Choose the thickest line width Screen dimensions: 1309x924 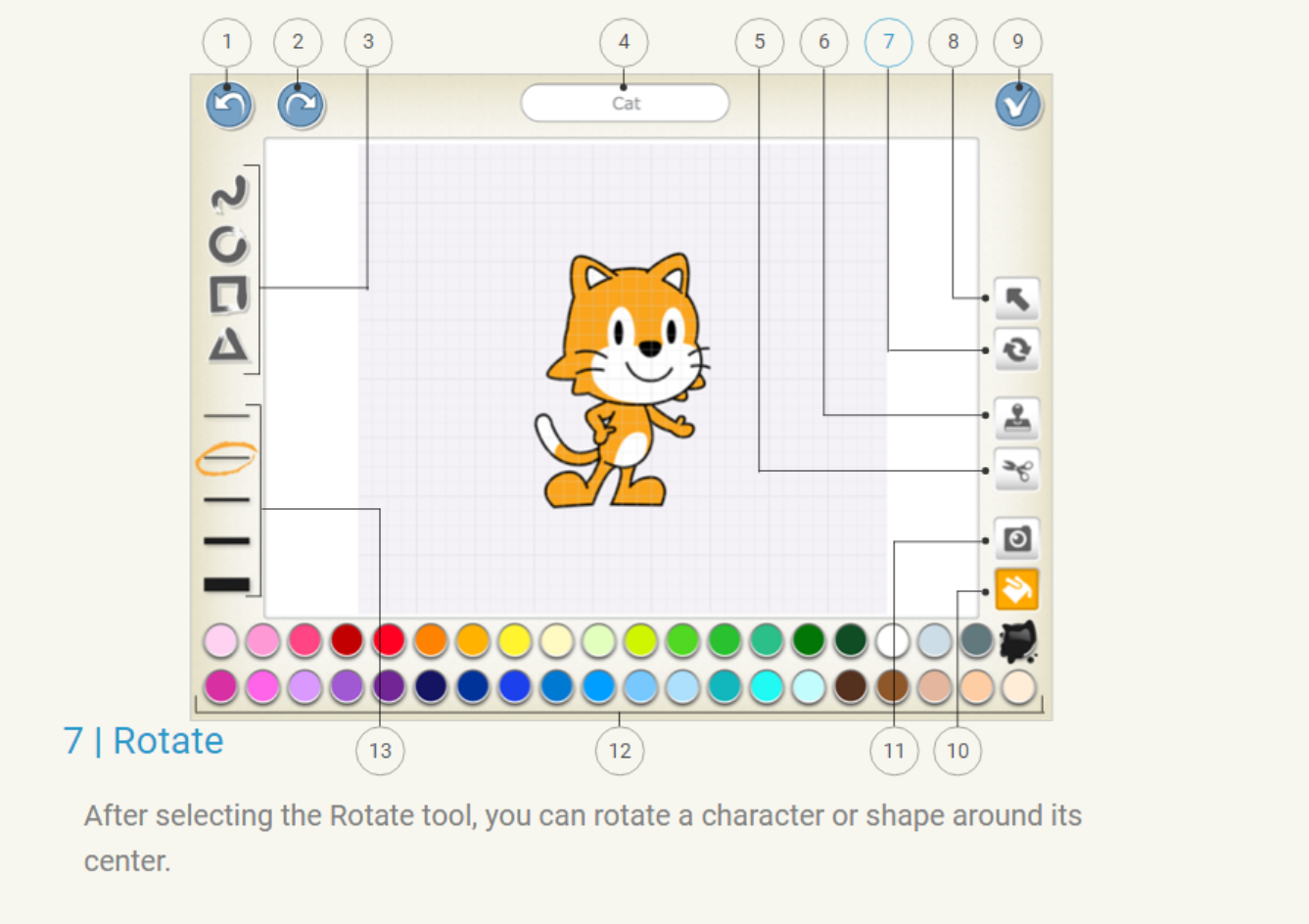[227, 584]
